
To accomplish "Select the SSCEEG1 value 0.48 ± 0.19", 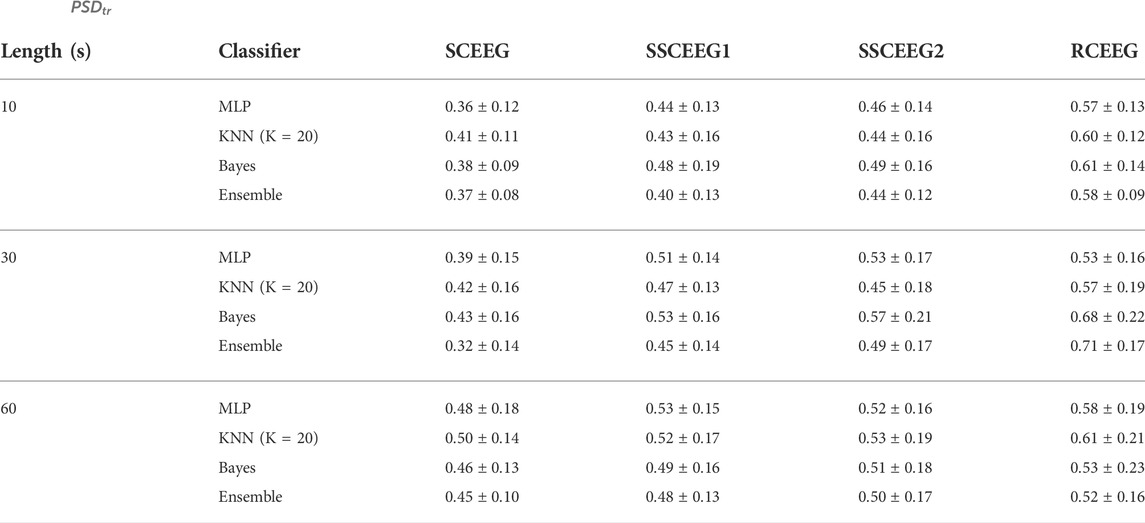I will pyautogui.click(x=682, y=166).
